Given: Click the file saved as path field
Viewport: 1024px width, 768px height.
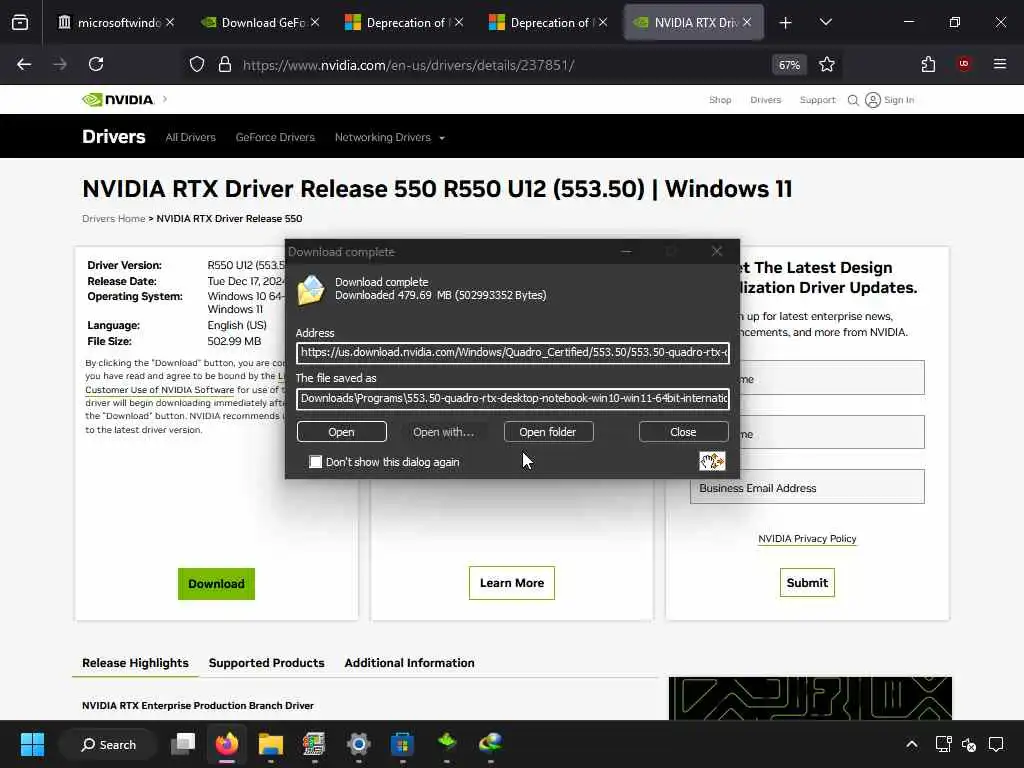Looking at the screenshot, I should click(x=513, y=398).
